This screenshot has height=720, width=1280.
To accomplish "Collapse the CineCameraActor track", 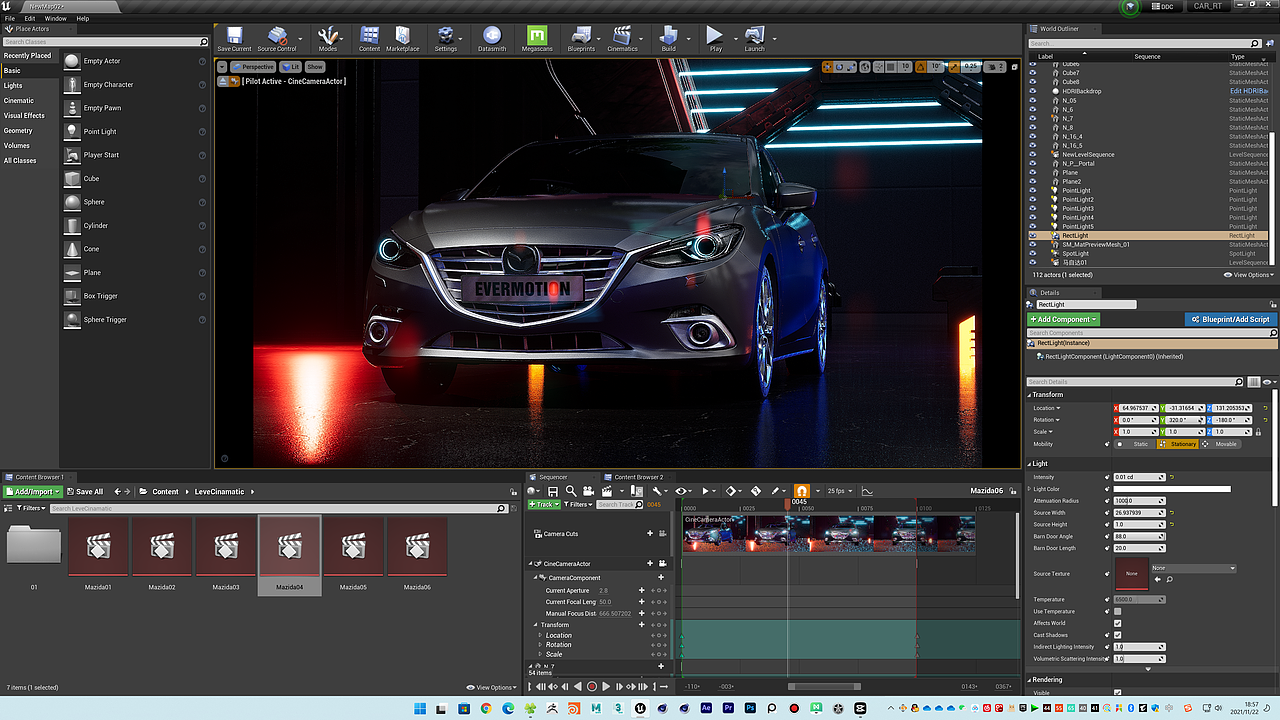I will [x=531, y=564].
